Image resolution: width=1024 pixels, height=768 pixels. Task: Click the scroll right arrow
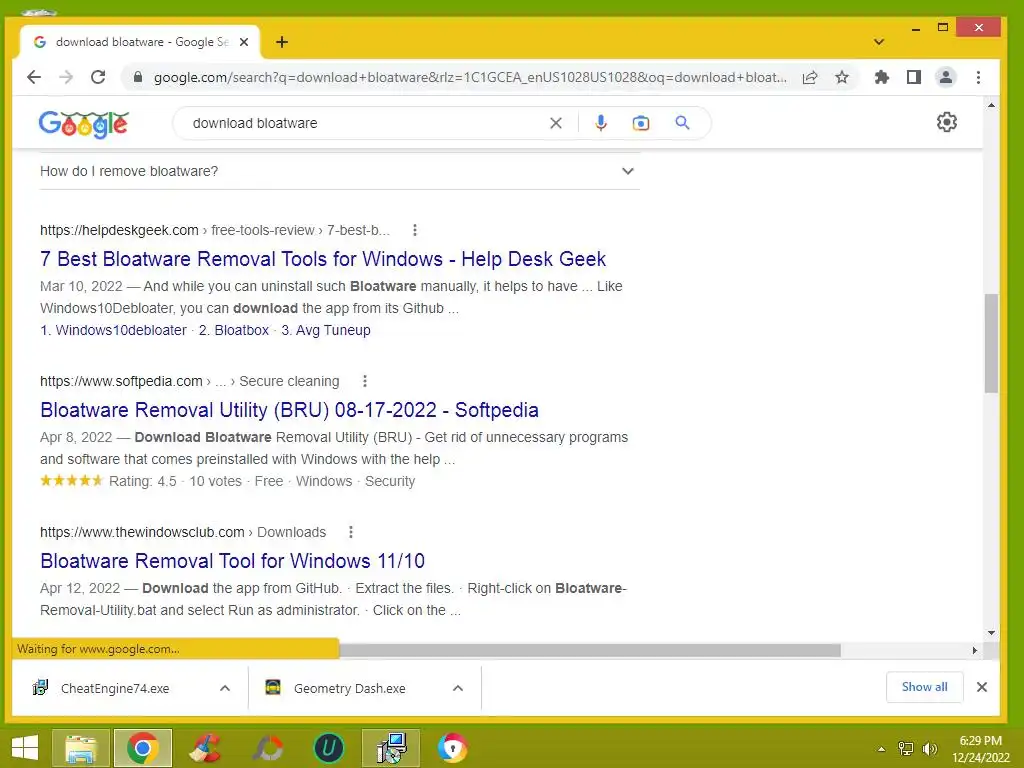click(974, 650)
